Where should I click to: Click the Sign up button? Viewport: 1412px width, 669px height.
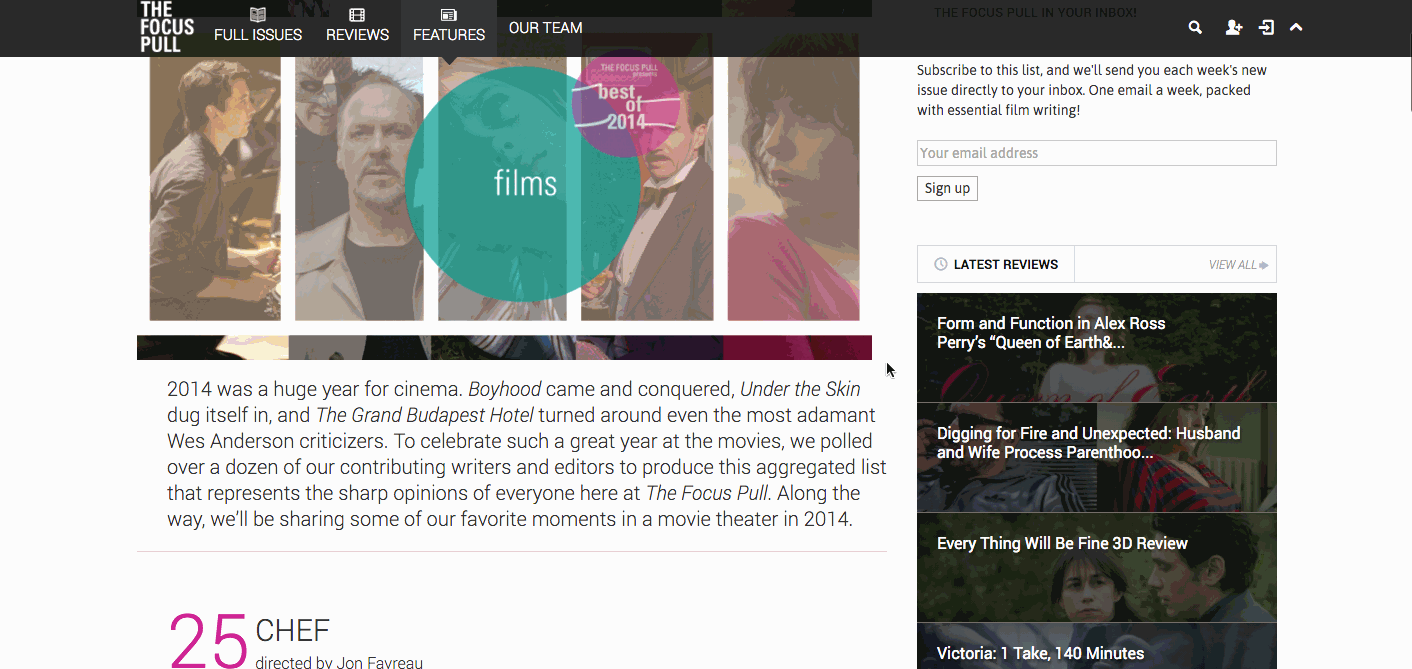click(947, 188)
